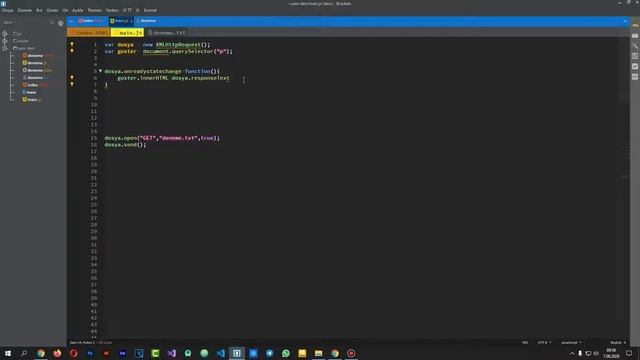
Task: Open main.js in the file tree
Action: click(x=32, y=100)
